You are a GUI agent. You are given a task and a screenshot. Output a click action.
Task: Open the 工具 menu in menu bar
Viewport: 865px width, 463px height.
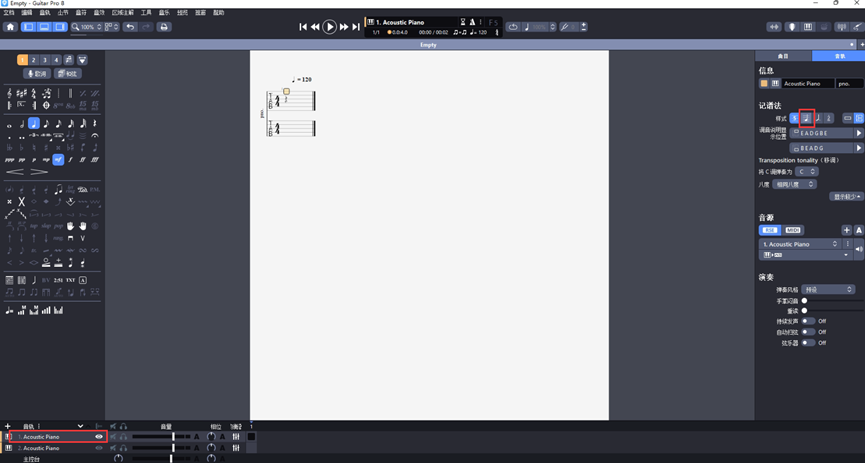click(146, 13)
